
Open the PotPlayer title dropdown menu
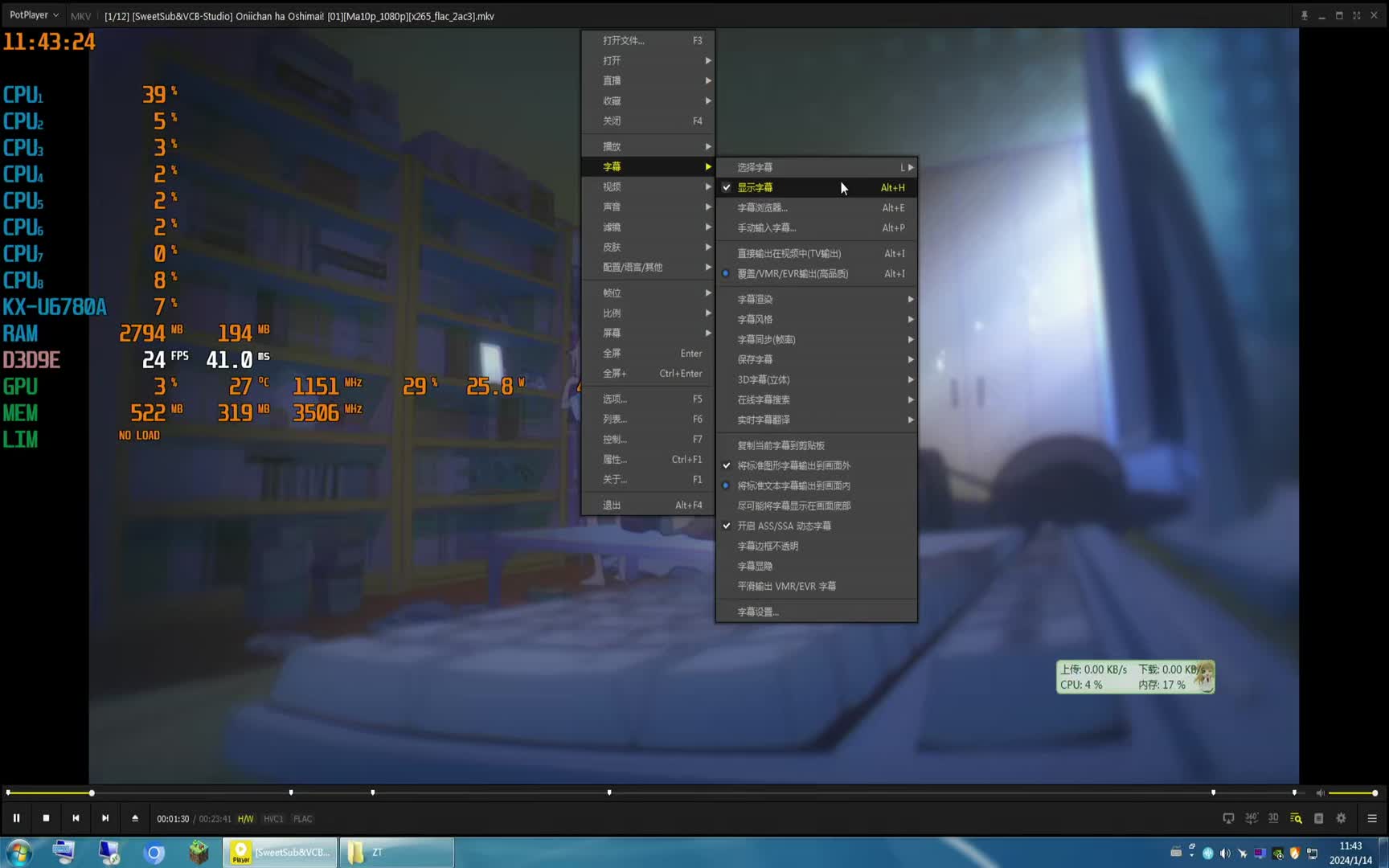(34, 15)
